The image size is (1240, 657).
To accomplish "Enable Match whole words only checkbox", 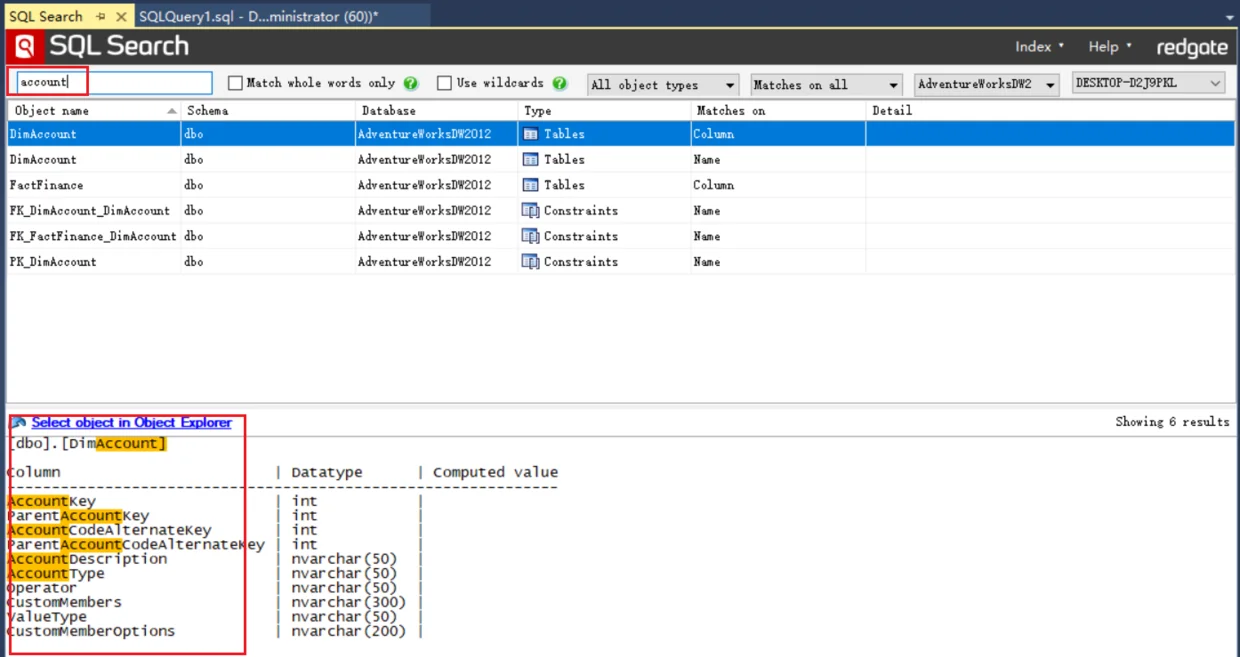I will [x=235, y=83].
